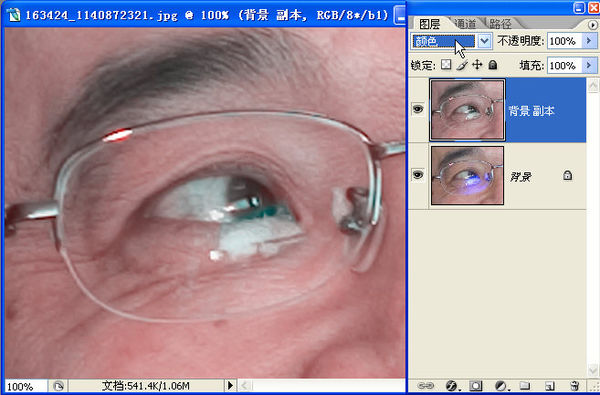Switch to the 通道 channels tab

point(466,24)
